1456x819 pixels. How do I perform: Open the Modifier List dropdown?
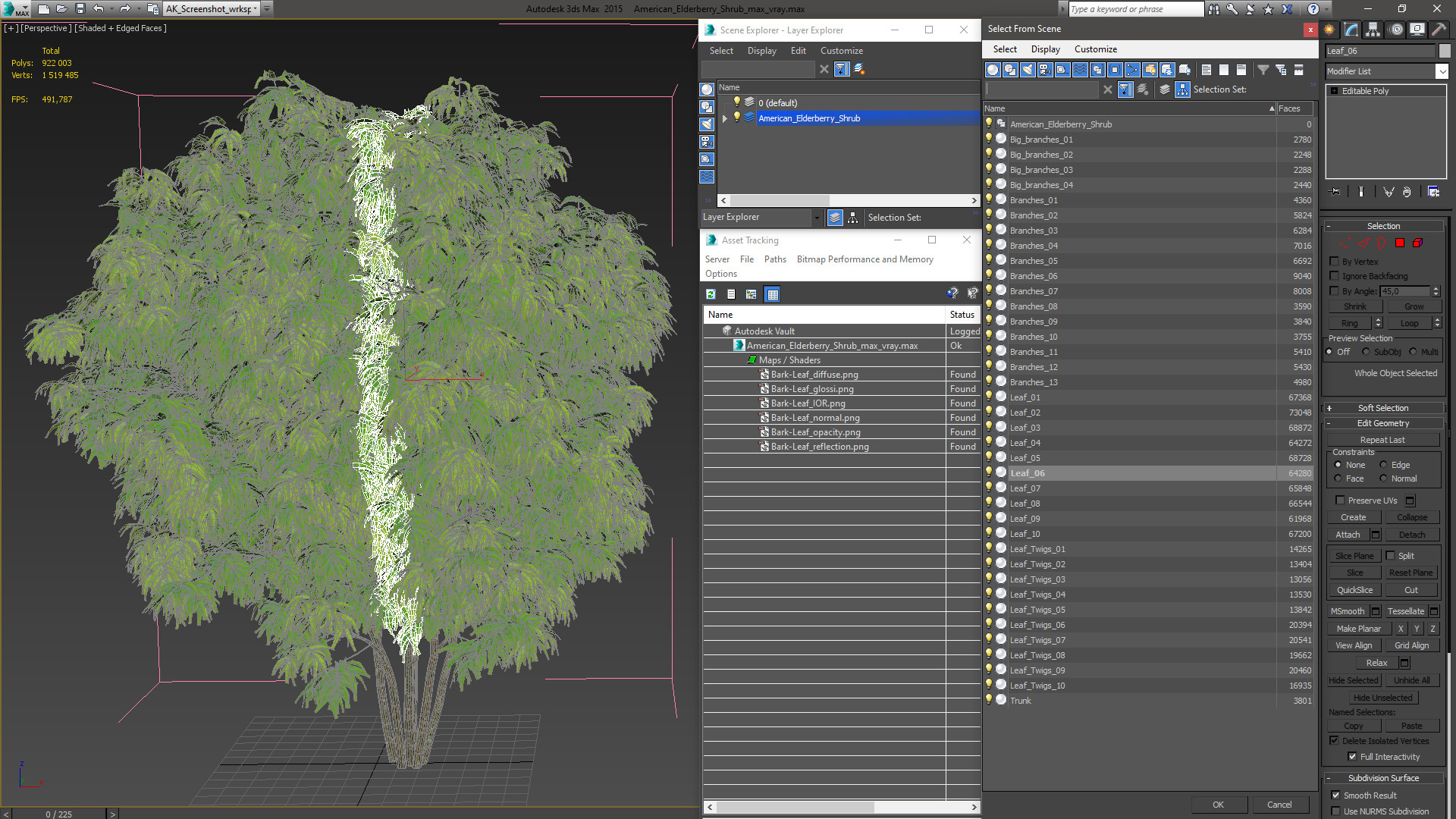(x=1441, y=71)
